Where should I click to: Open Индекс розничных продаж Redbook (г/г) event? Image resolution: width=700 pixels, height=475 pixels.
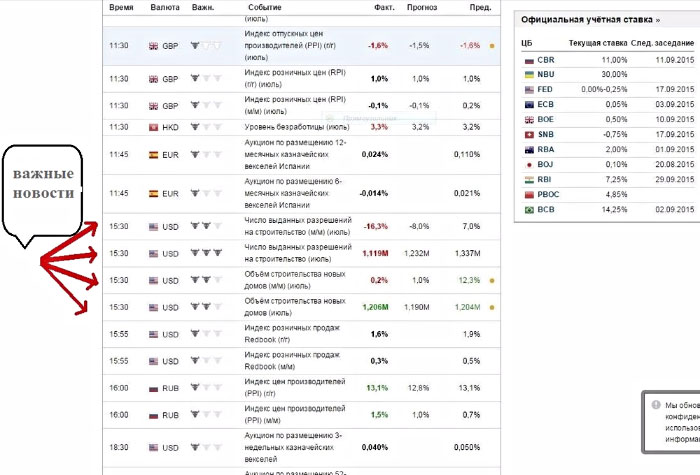[x=297, y=333]
